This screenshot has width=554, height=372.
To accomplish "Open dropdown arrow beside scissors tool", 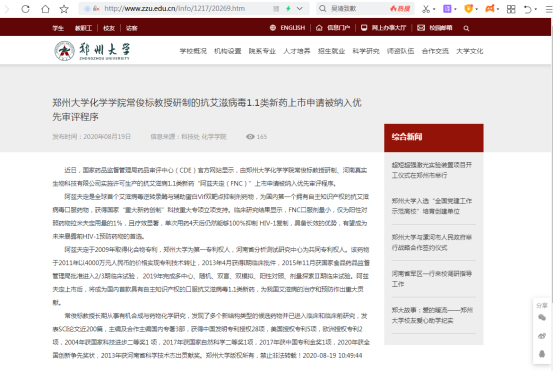I will point(434,9).
